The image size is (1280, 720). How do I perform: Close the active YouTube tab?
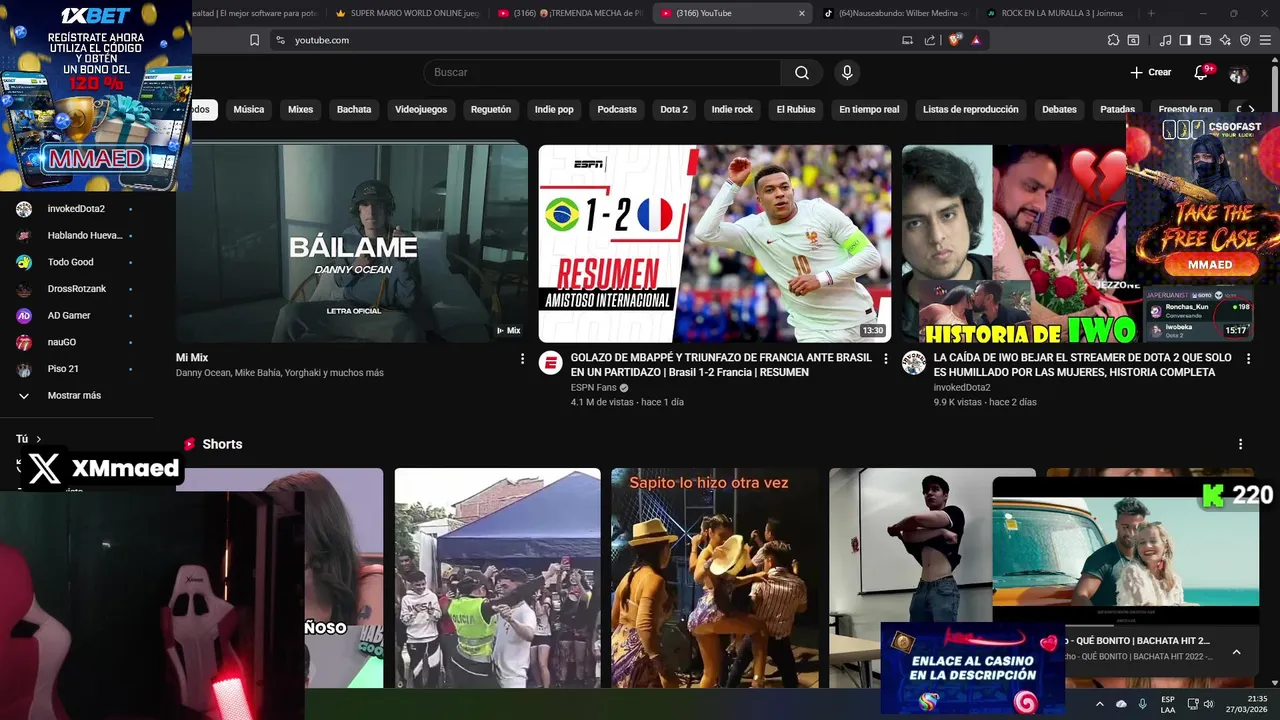pos(801,13)
